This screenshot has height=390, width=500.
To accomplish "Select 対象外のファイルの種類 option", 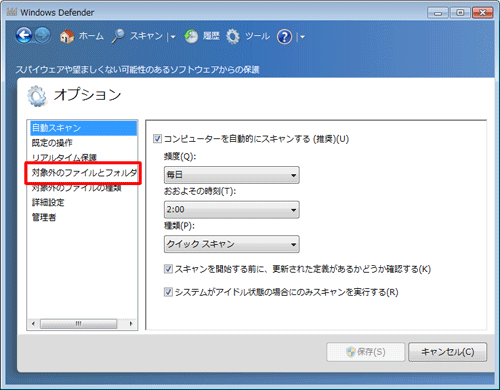I will 76,188.
